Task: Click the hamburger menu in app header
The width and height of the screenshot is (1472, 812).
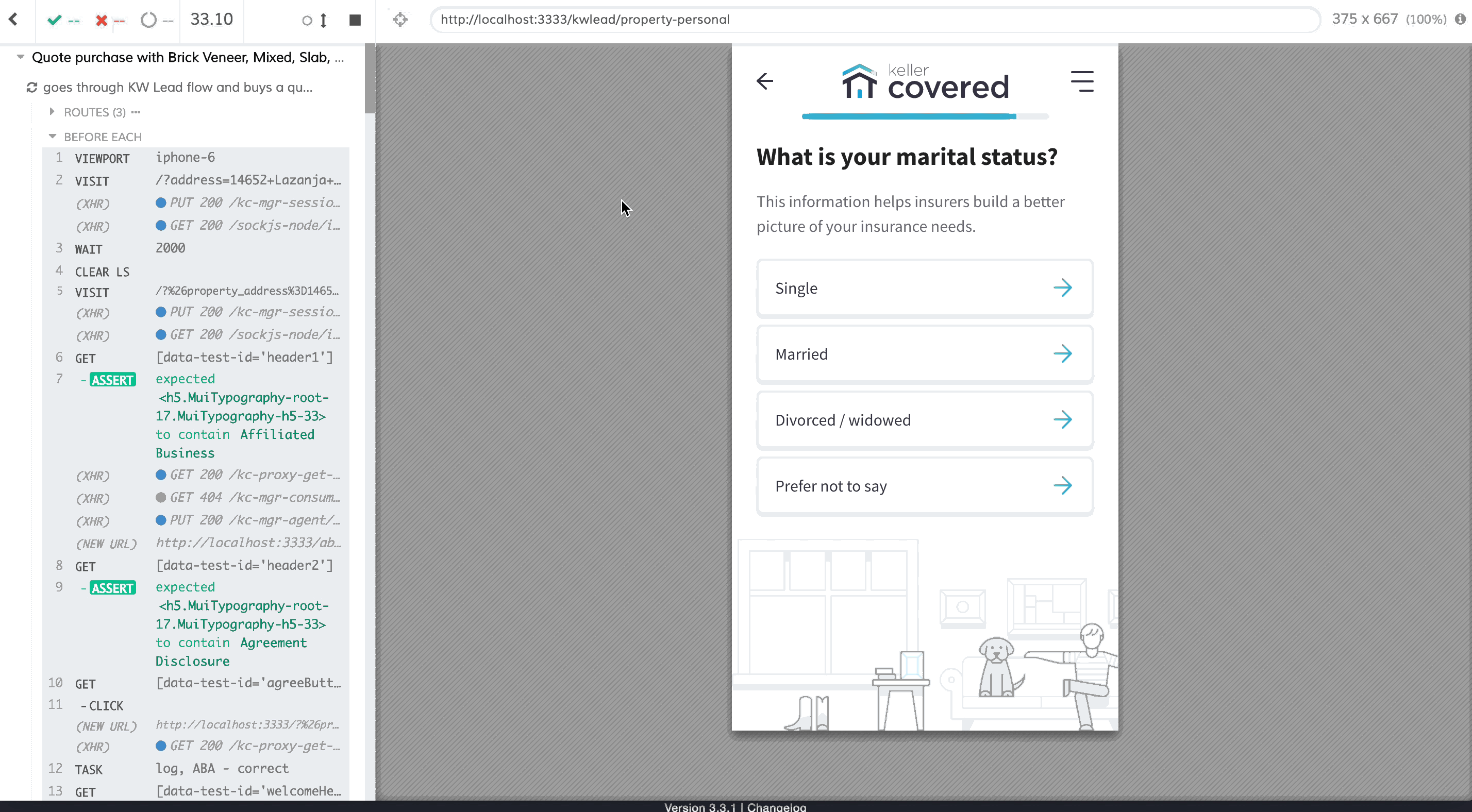Action: (x=1082, y=82)
